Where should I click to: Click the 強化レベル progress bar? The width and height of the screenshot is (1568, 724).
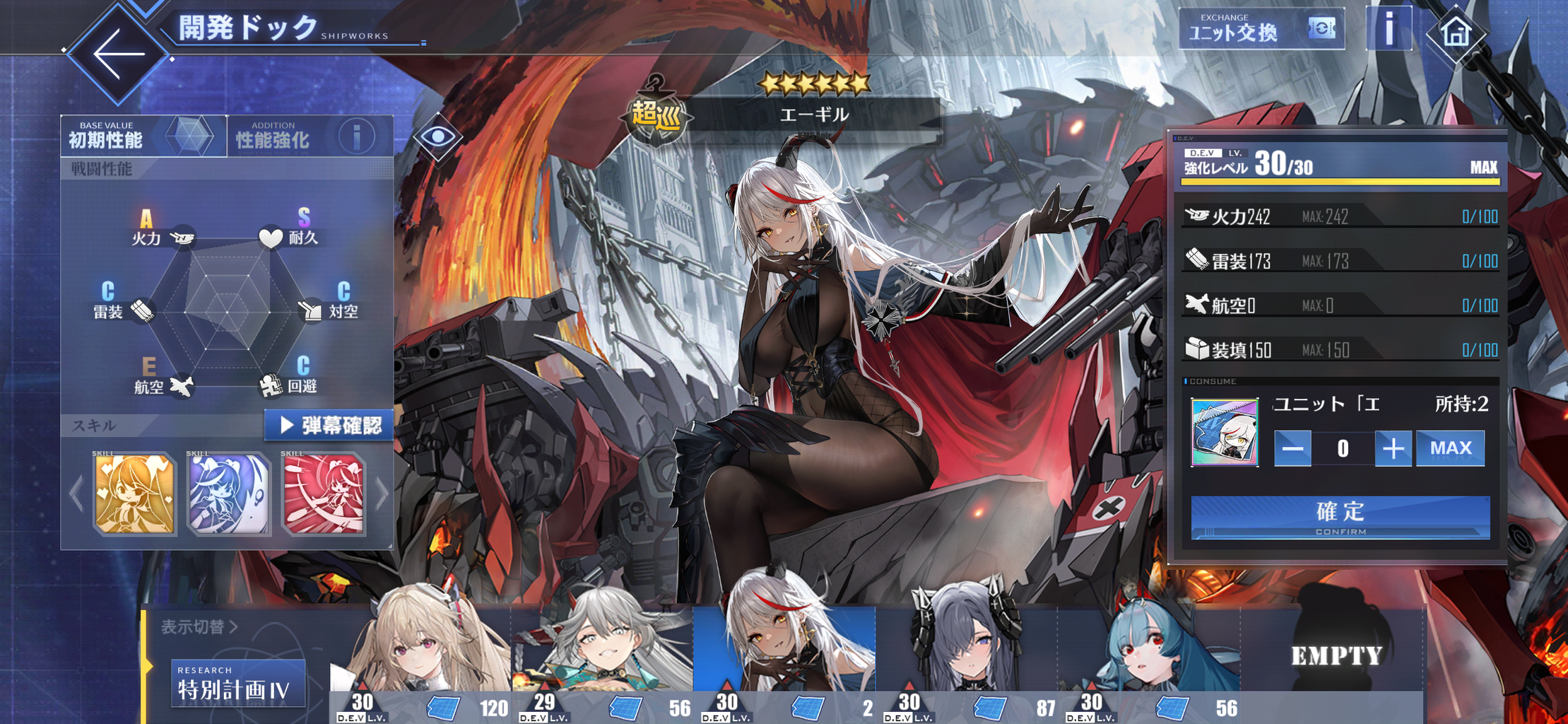(1340, 182)
